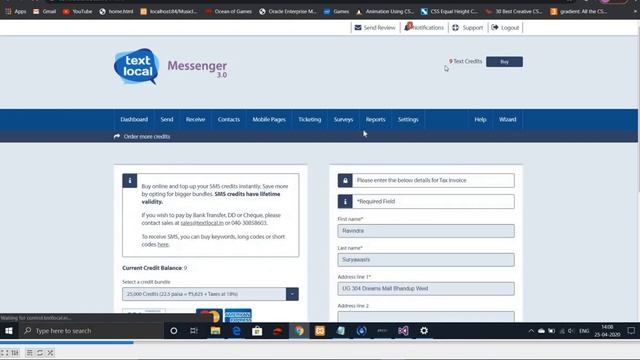
Task: Open the Windows Start menu
Action: (9, 331)
